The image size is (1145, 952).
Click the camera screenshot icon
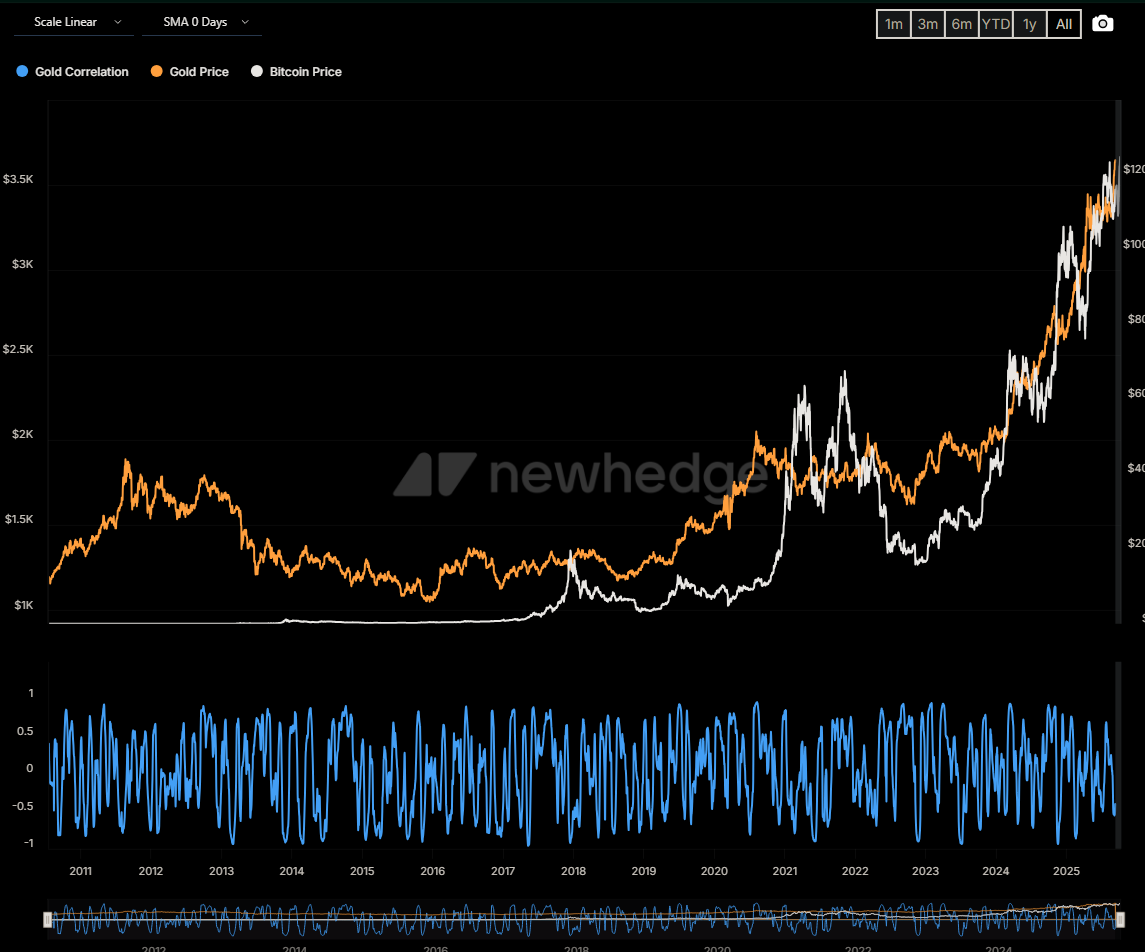(x=1102, y=24)
